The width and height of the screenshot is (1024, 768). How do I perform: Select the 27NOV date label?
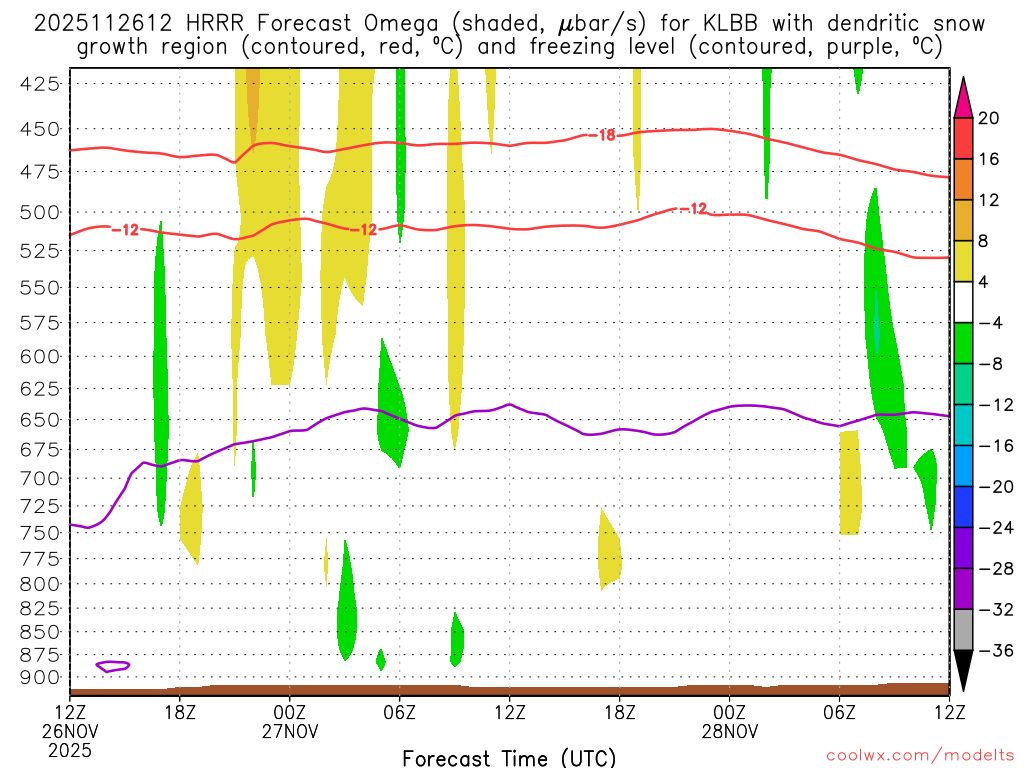[x=290, y=731]
